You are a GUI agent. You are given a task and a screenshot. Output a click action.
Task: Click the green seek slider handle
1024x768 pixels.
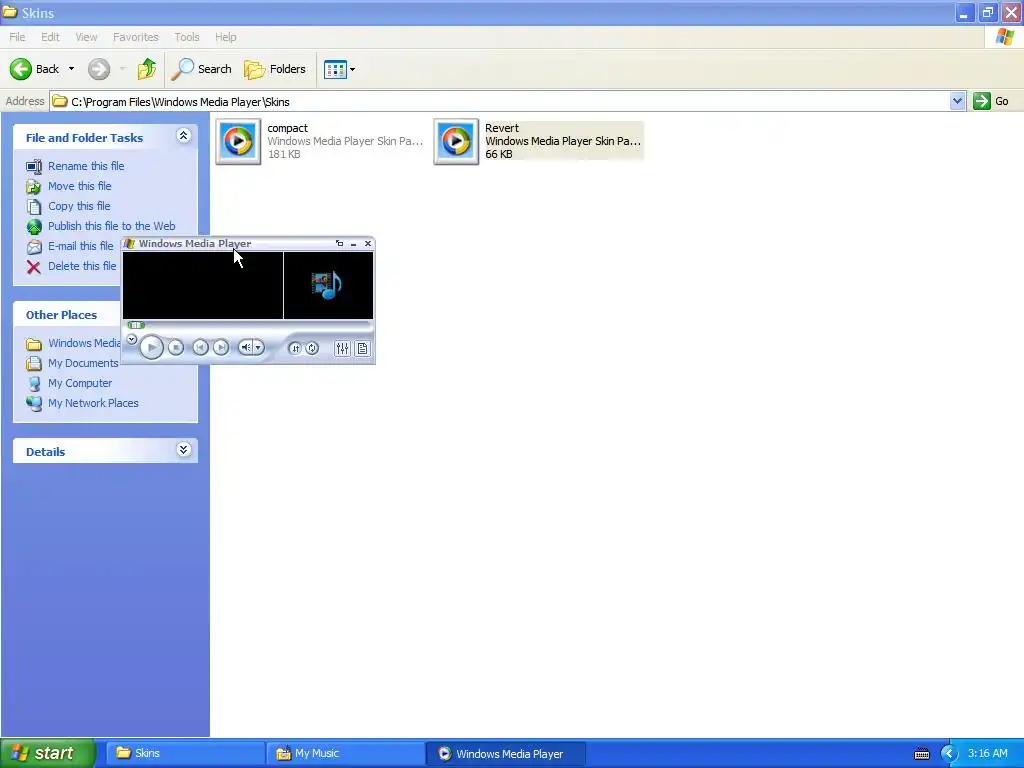point(136,325)
